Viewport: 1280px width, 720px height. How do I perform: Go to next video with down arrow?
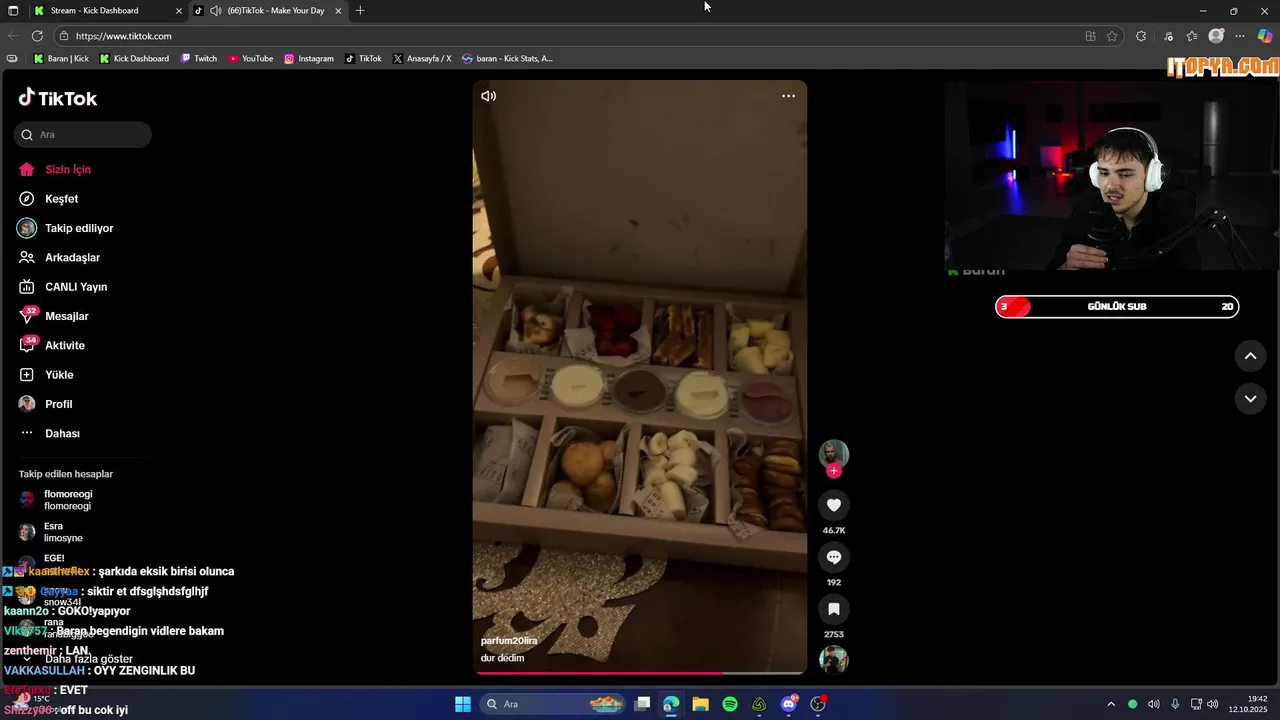1250,398
